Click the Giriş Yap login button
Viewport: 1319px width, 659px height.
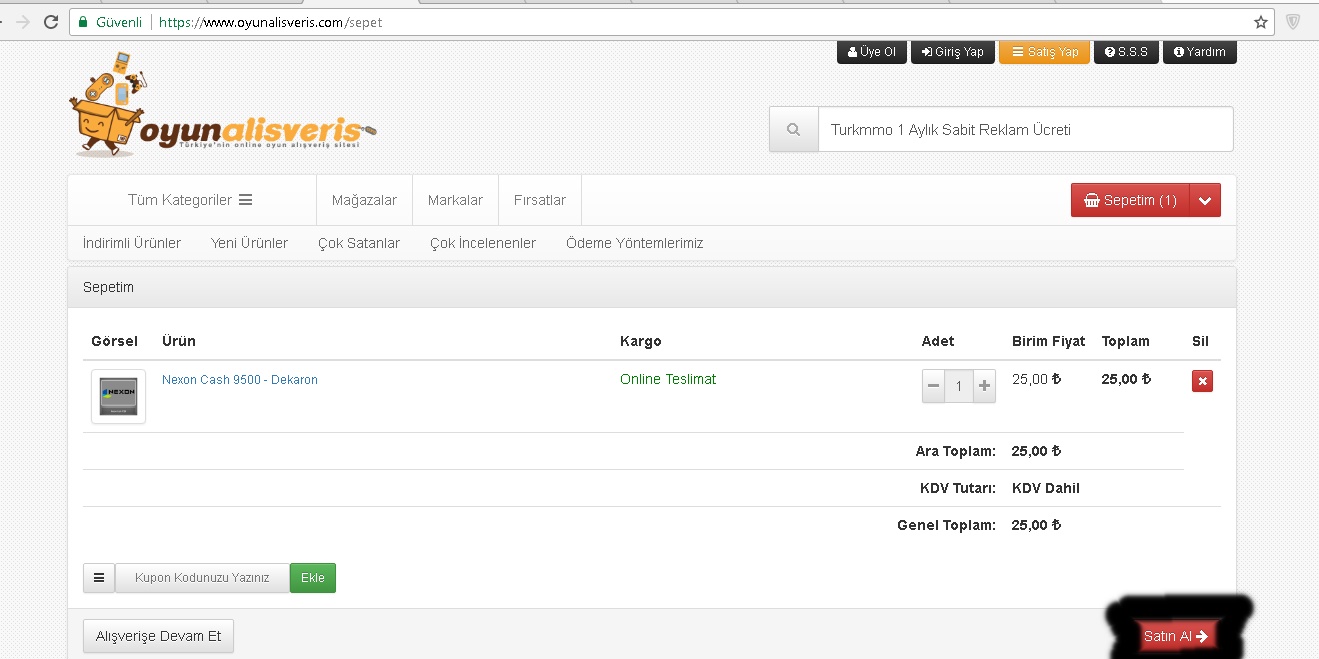coord(952,52)
